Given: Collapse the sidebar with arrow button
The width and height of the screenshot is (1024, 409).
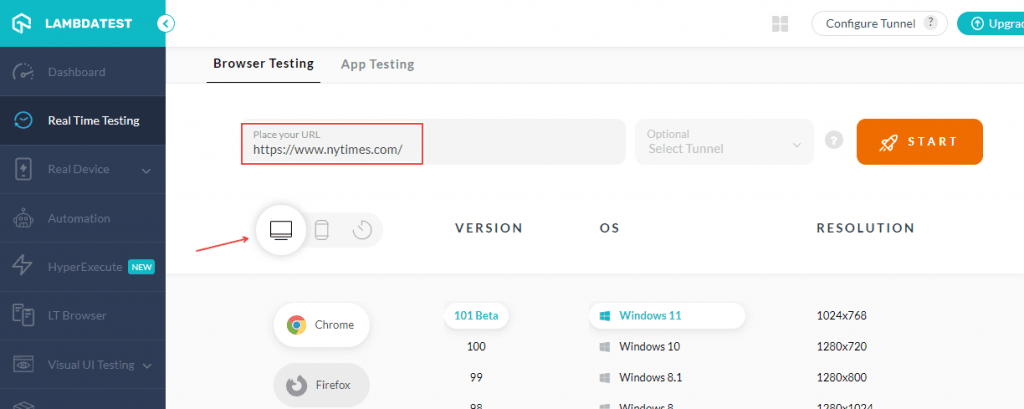Looking at the screenshot, I should point(166,23).
